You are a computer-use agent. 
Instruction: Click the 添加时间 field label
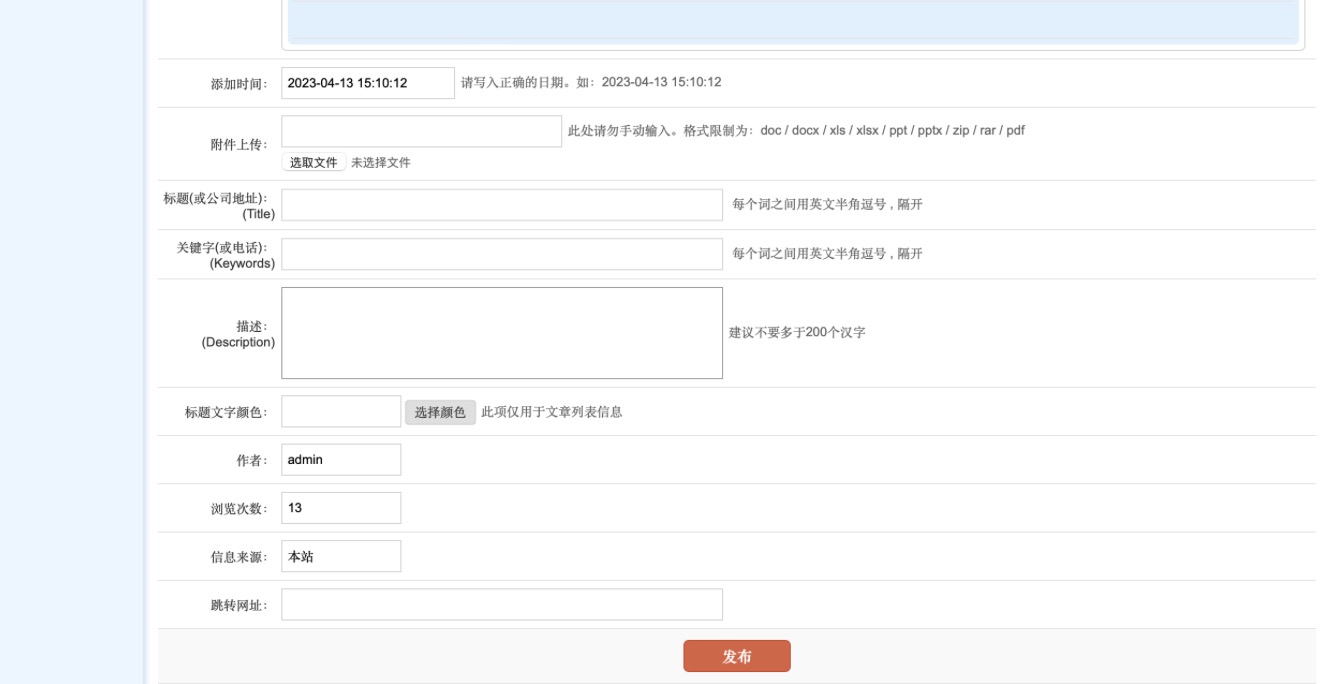pyautogui.click(x=238, y=85)
